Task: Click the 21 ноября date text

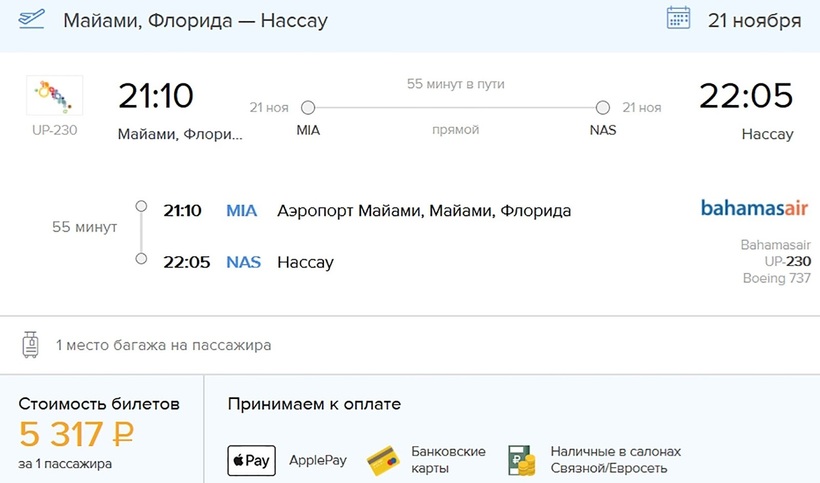Action: pos(754,20)
